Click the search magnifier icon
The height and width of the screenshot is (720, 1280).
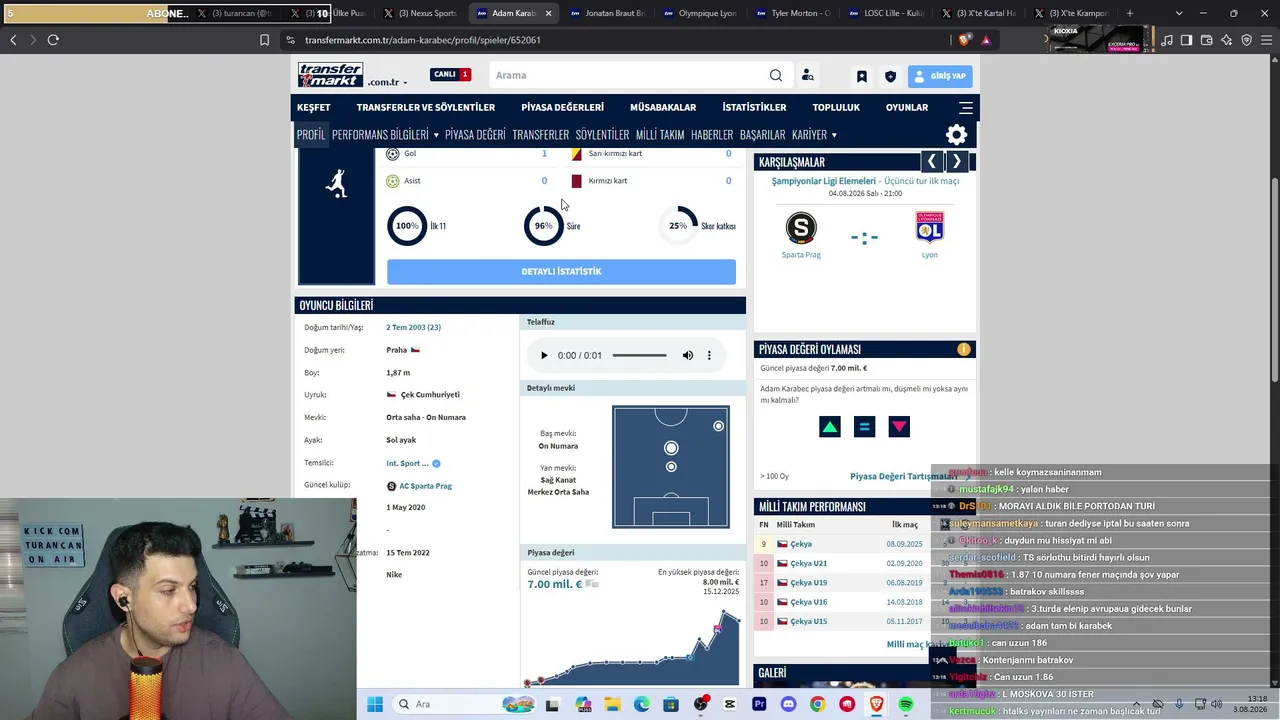click(776, 75)
